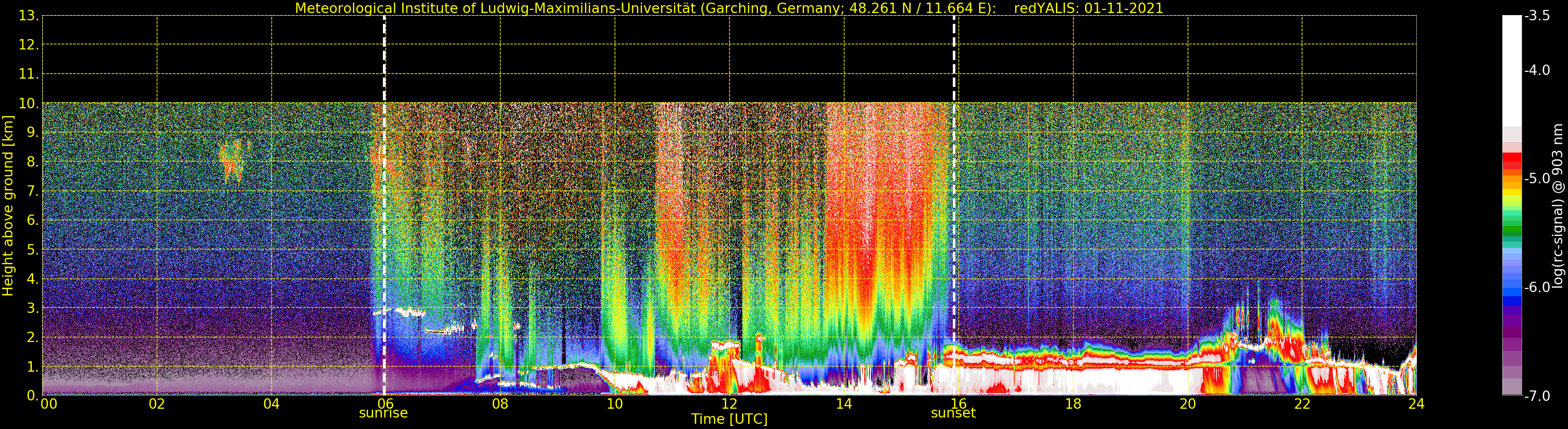Click the '22' tick on the time axis
Screen dimensions: 1568x429
1302,404
